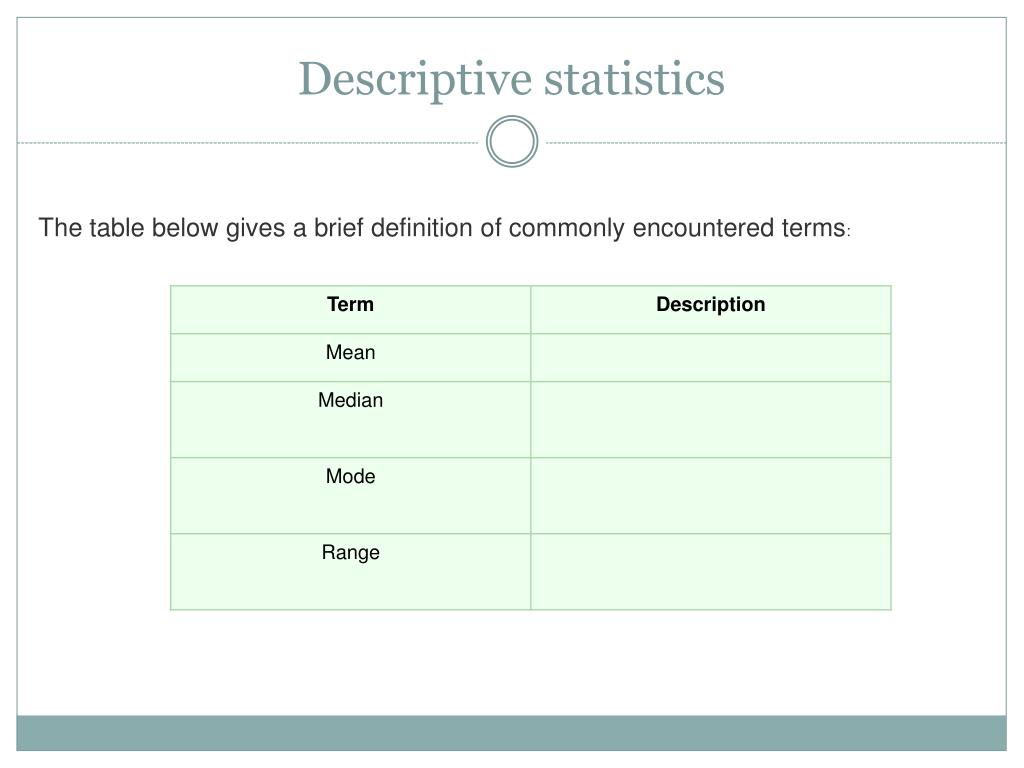
Task: Click the blank white area beneath the table
Action: tap(511, 662)
